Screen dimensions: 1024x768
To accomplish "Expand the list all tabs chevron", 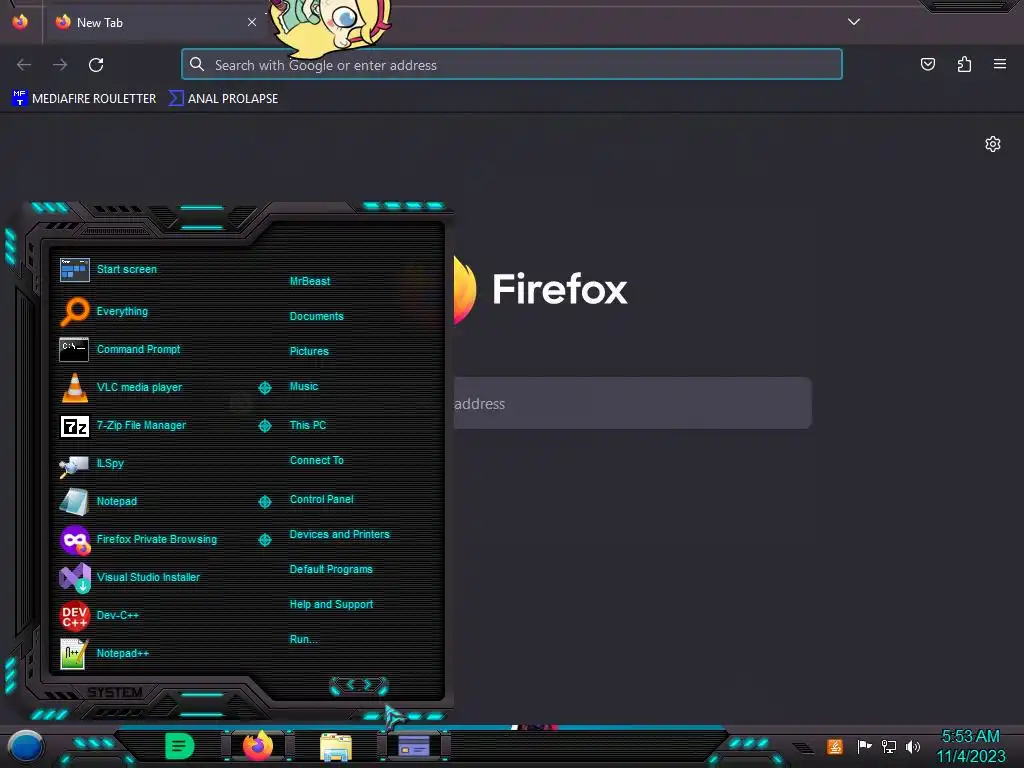I will point(853,22).
